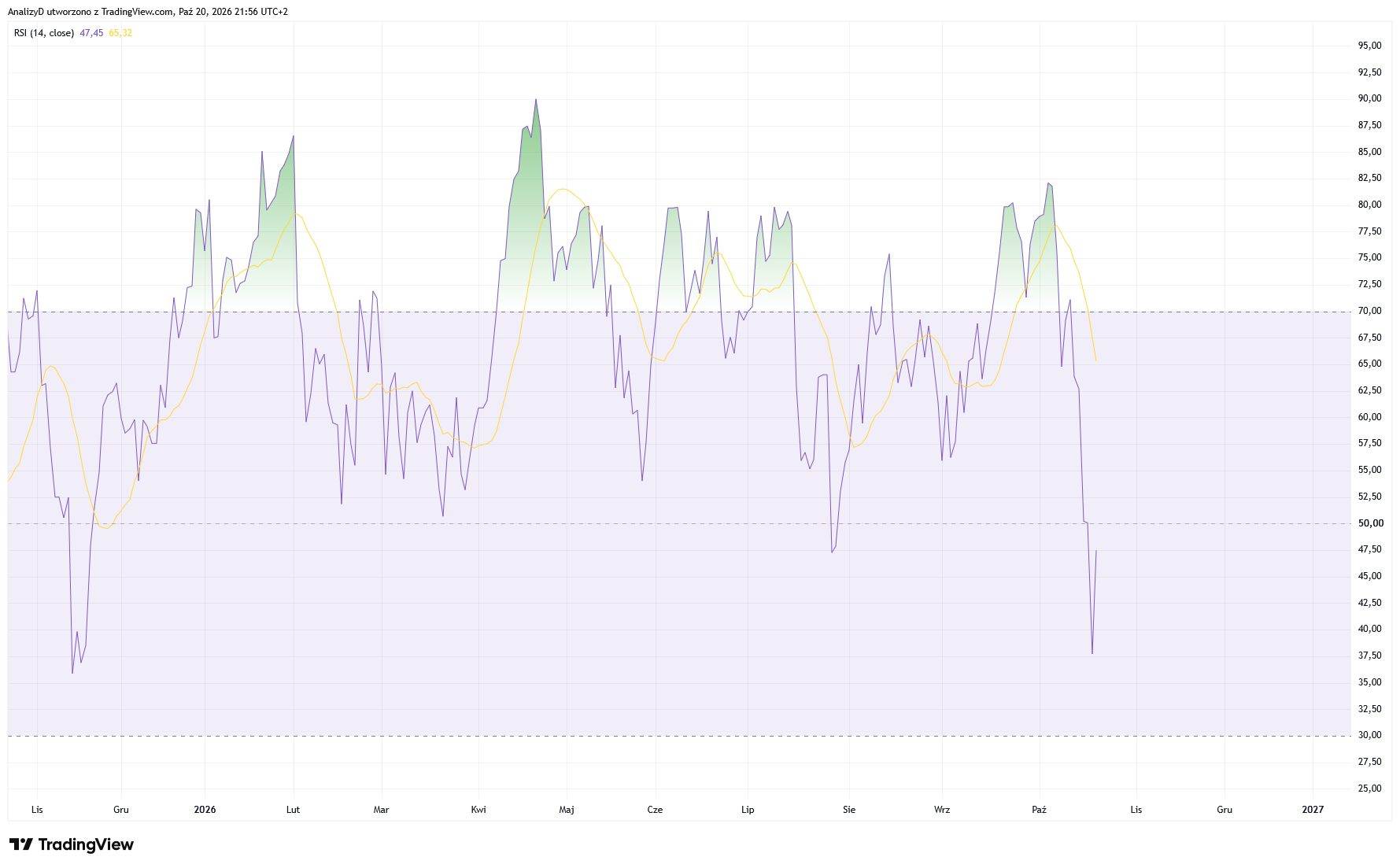
Task: Click the header text with TradingView.com date
Action: 148,12
